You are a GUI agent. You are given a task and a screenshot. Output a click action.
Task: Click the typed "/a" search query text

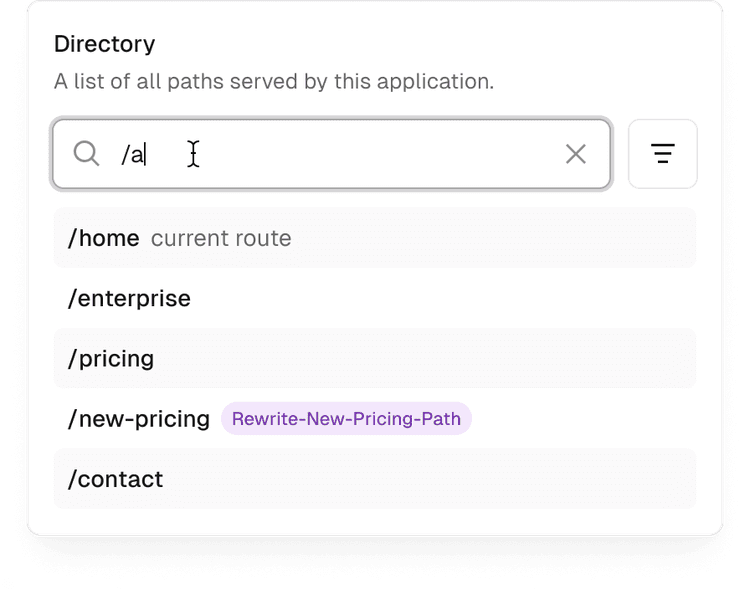(x=133, y=154)
